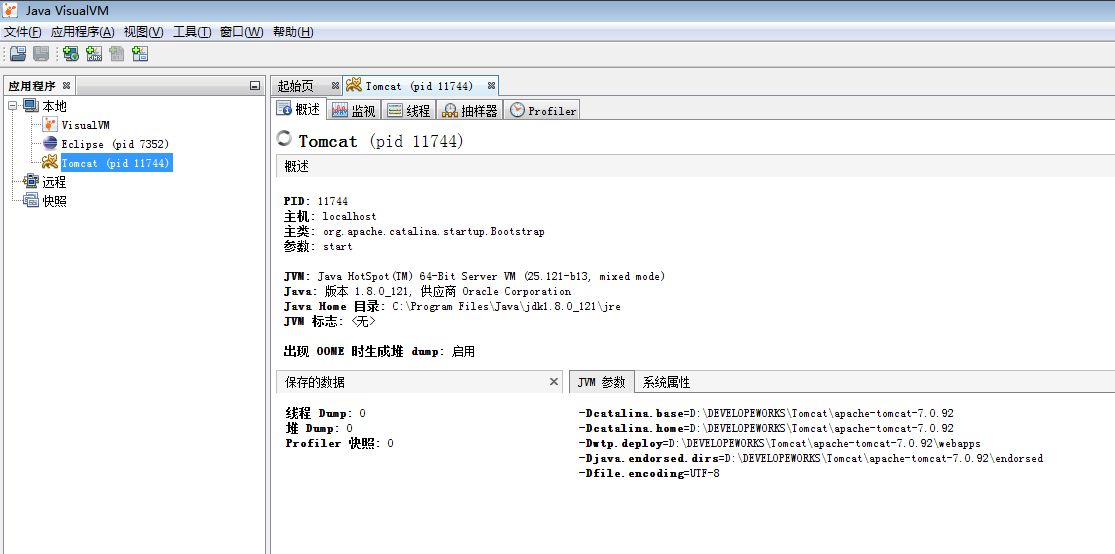The width and height of the screenshot is (1115, 554).
Task: Open the 监视 tab
Action: [355, 110]
